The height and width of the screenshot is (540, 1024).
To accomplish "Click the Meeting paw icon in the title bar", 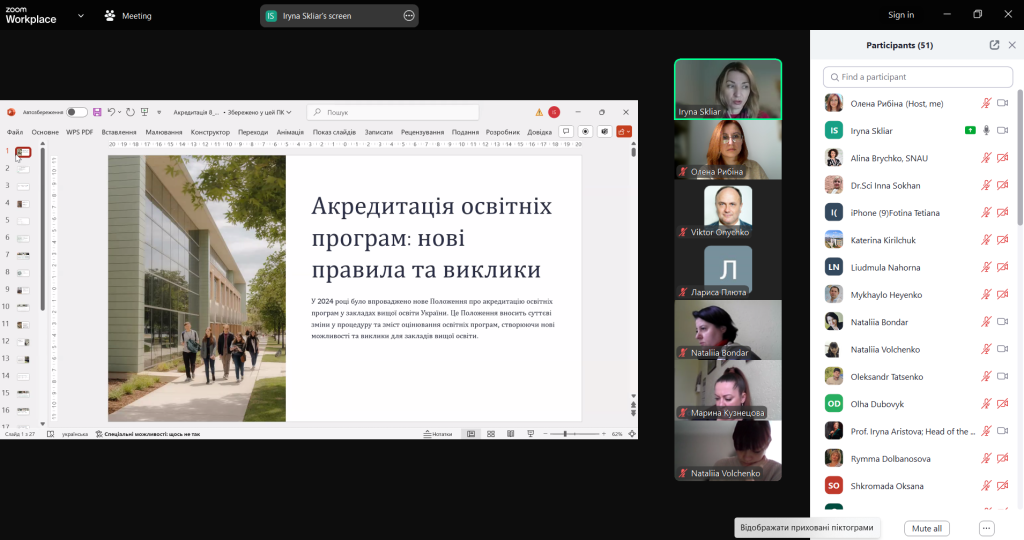I will [x=110, y=15].
